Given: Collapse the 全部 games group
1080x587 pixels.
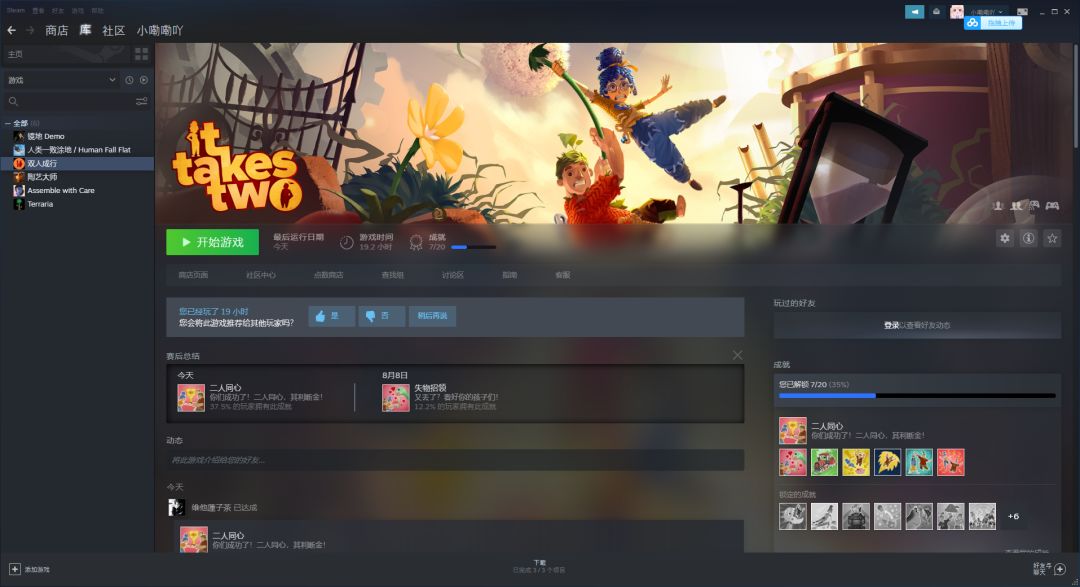Looking at the screenshot, I should click(8, 123).
